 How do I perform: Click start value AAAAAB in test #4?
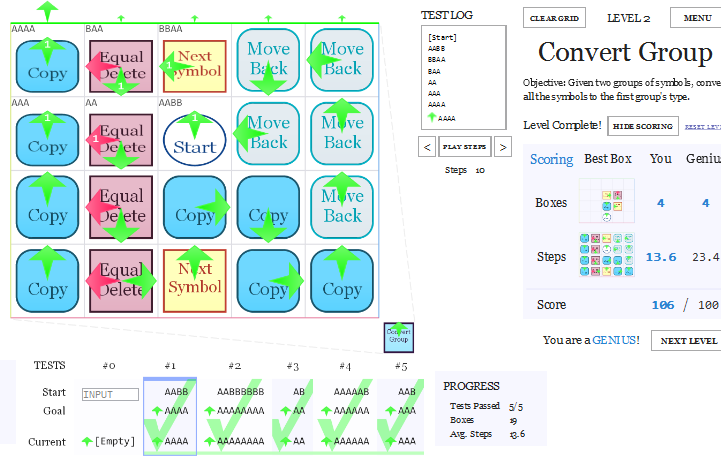tap(351, 392)
